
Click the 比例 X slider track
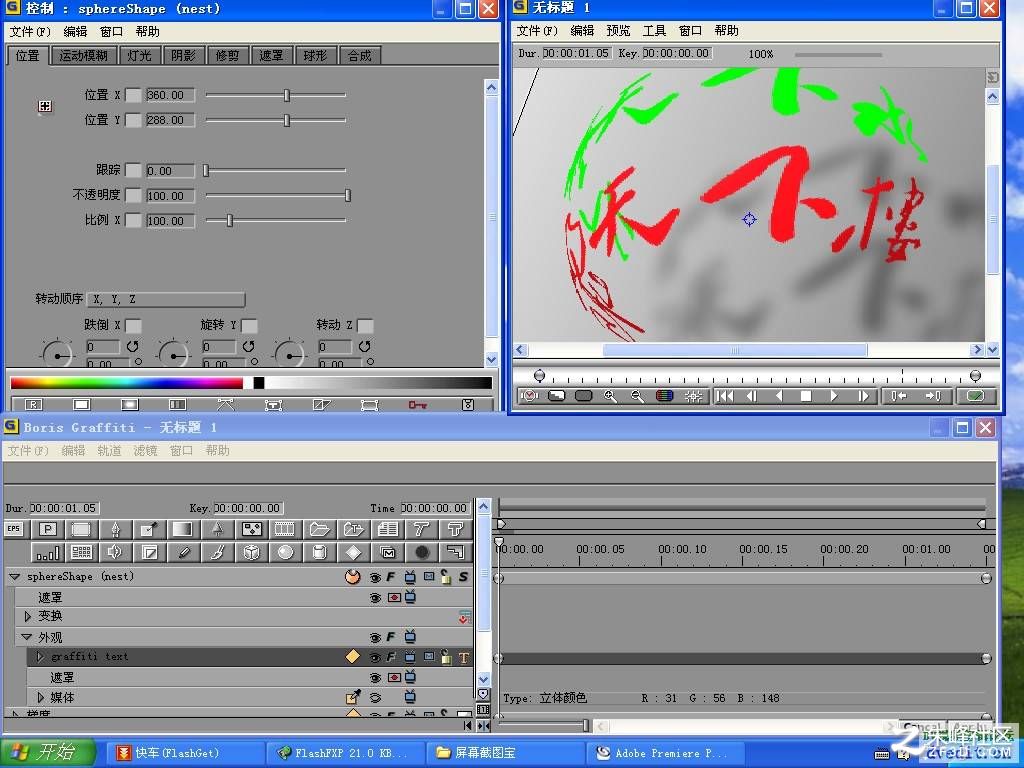[276, 221]
